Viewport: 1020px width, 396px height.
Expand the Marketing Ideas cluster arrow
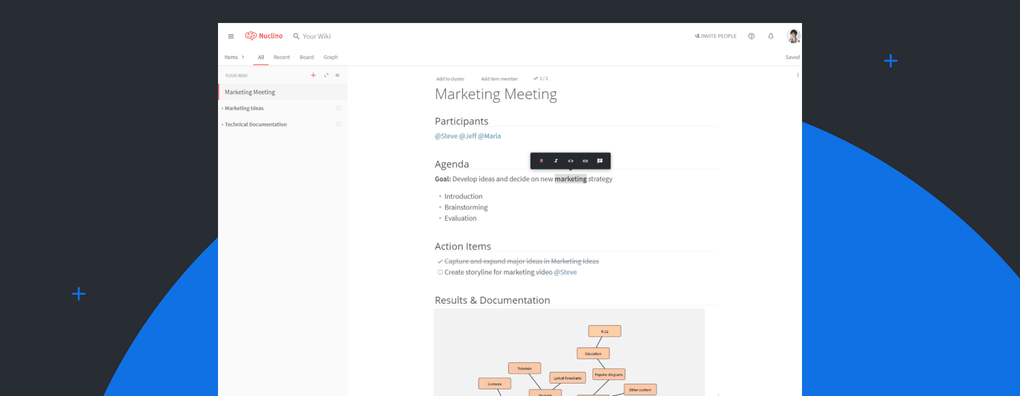pos(222,109)
